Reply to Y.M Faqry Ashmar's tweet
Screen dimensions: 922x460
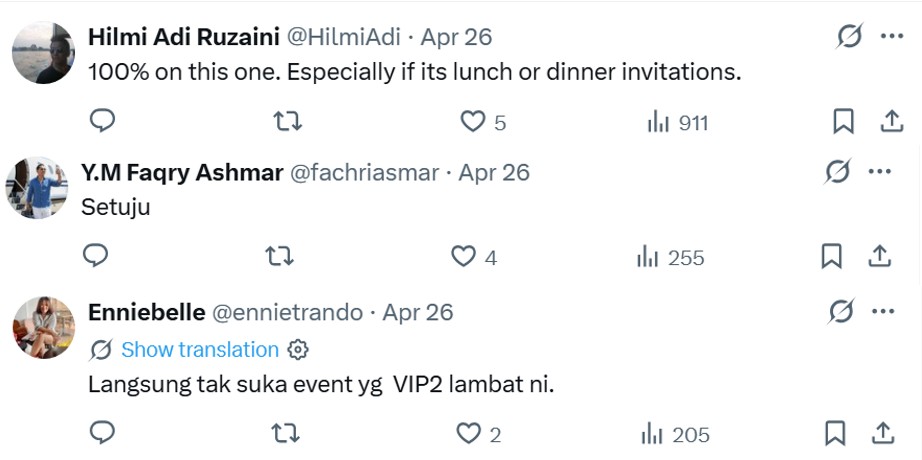point(95,257)
